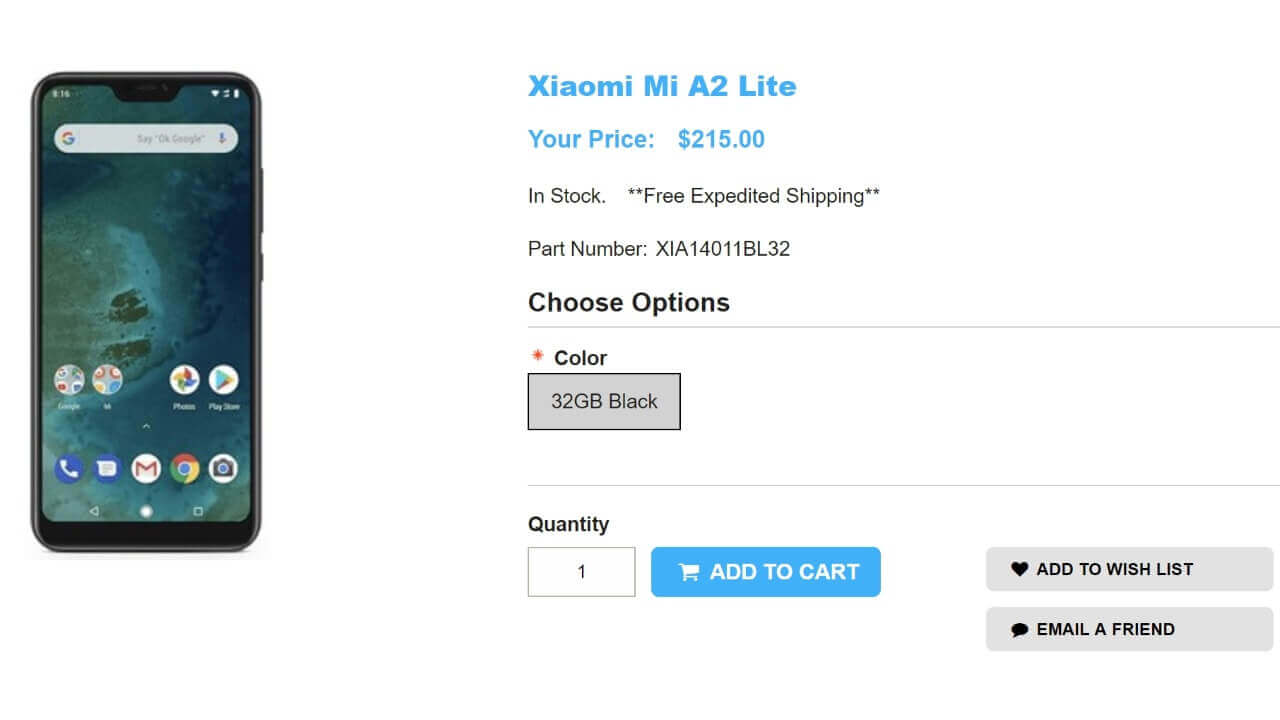The width and height of the screenshot is (1280, 720).
Task: Open the Mi folder icon on the phone image
Action: click(107, 380)
